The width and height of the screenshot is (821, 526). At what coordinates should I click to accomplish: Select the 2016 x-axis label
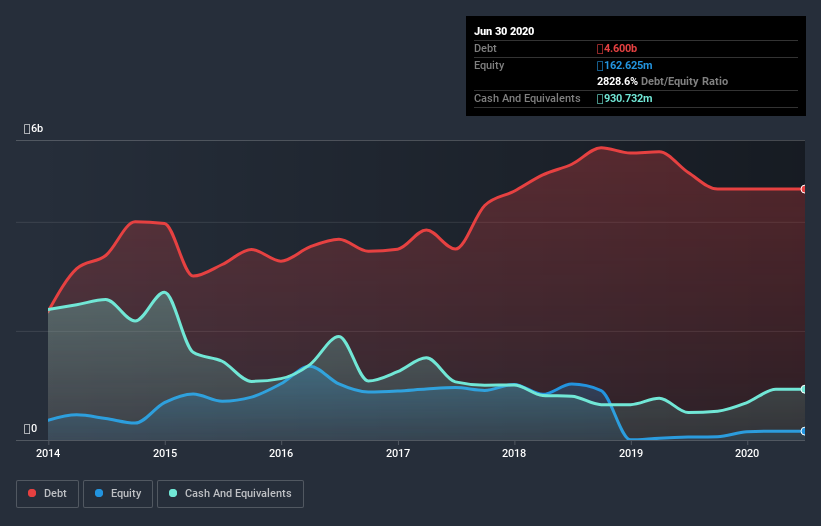click(x=281, y=453)
